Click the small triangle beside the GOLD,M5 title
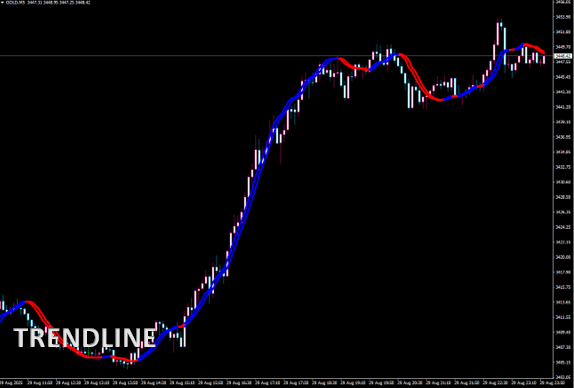 pyautogui.click(x=2, y=2)
